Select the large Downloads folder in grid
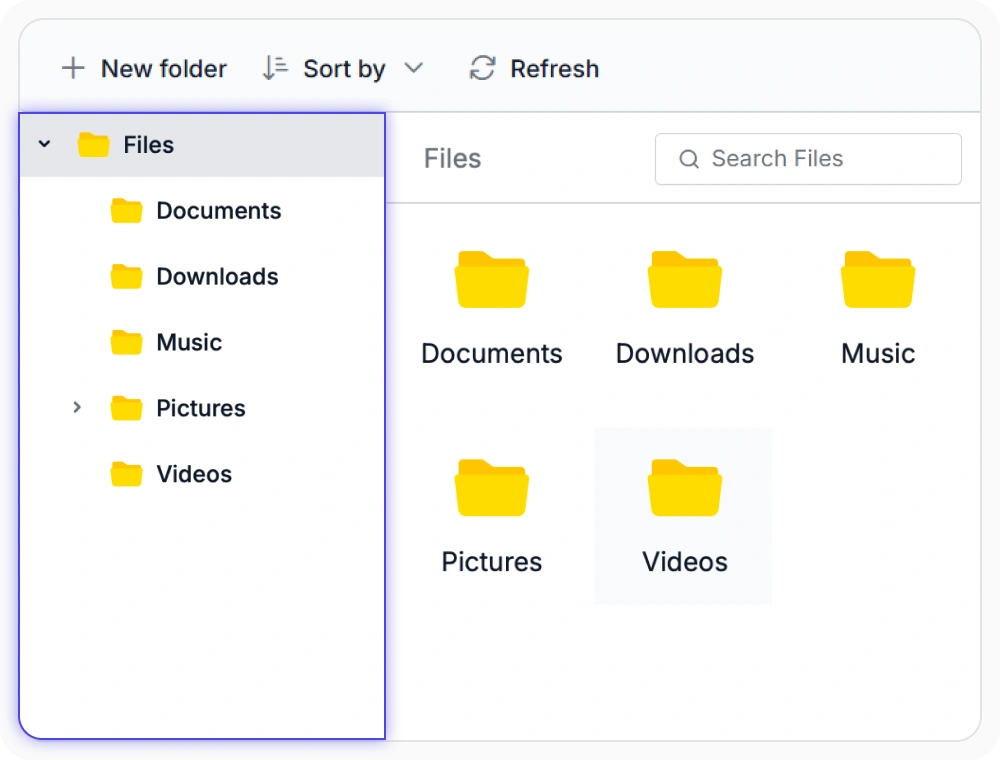1000x760 pixels. tap(684, 279)
